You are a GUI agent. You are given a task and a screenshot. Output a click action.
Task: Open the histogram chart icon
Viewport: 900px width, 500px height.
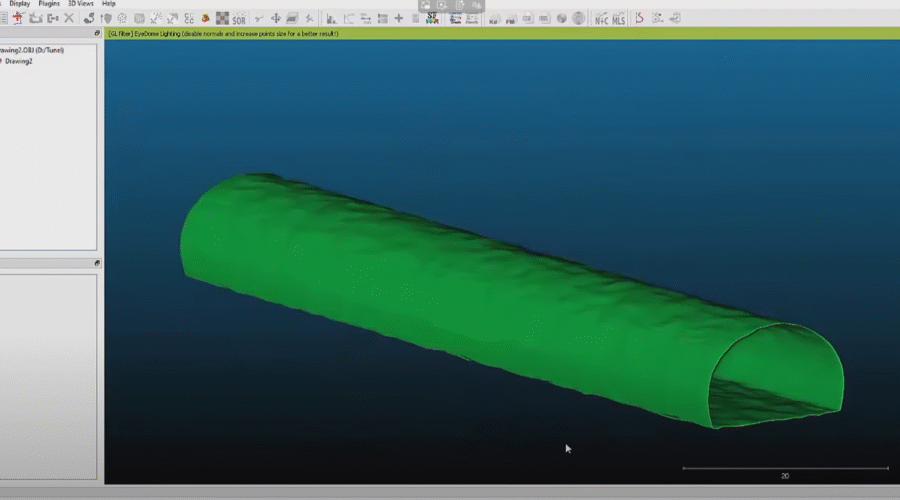tap(331, 18)
